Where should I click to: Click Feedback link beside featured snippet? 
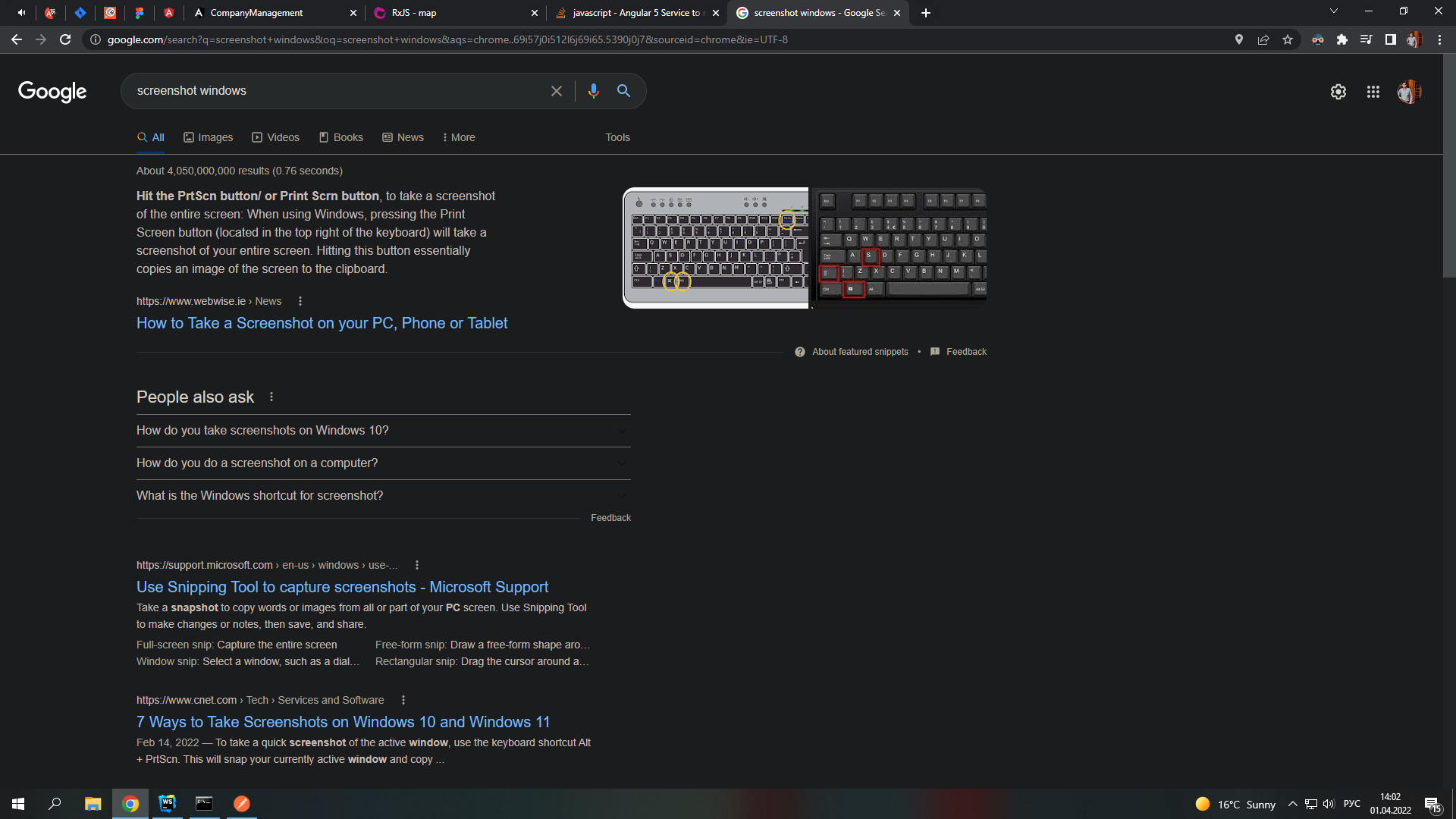[966, 352]
